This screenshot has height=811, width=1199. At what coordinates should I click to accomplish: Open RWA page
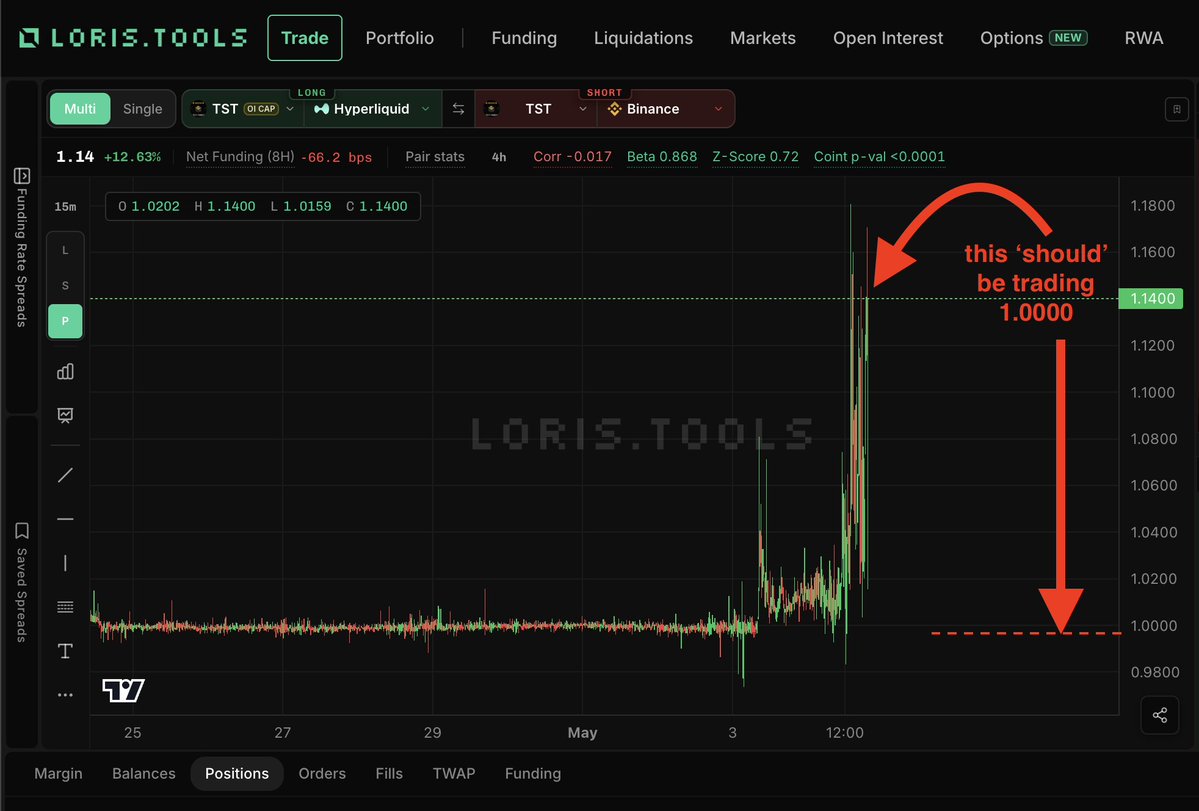click(x=1143, y=37)
